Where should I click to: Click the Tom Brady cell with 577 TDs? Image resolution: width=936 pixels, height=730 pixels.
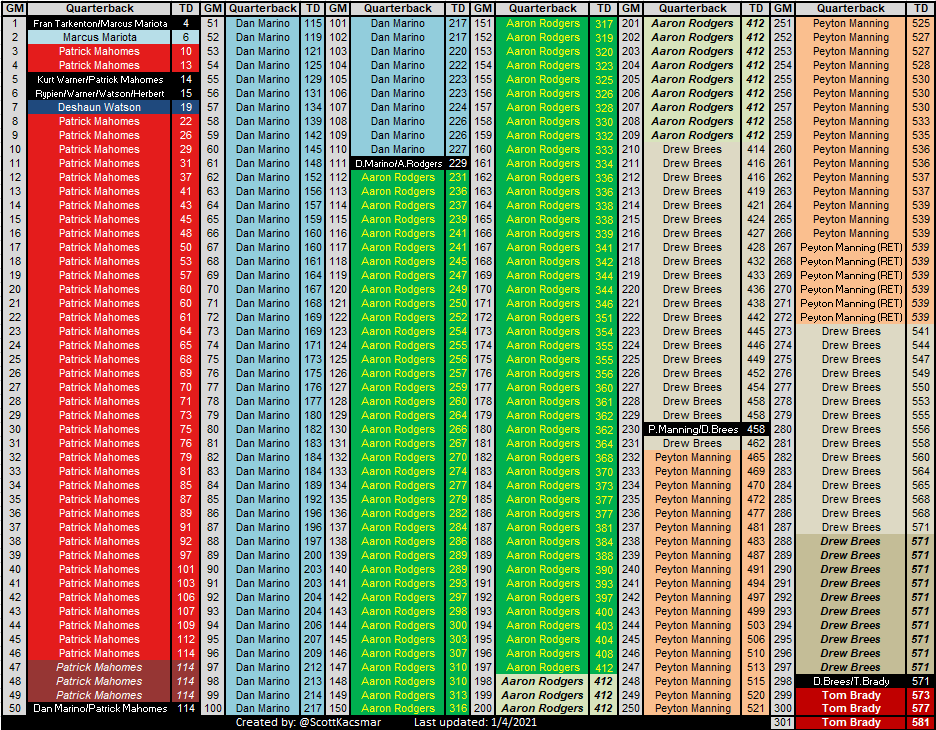(x=850, y=709)
